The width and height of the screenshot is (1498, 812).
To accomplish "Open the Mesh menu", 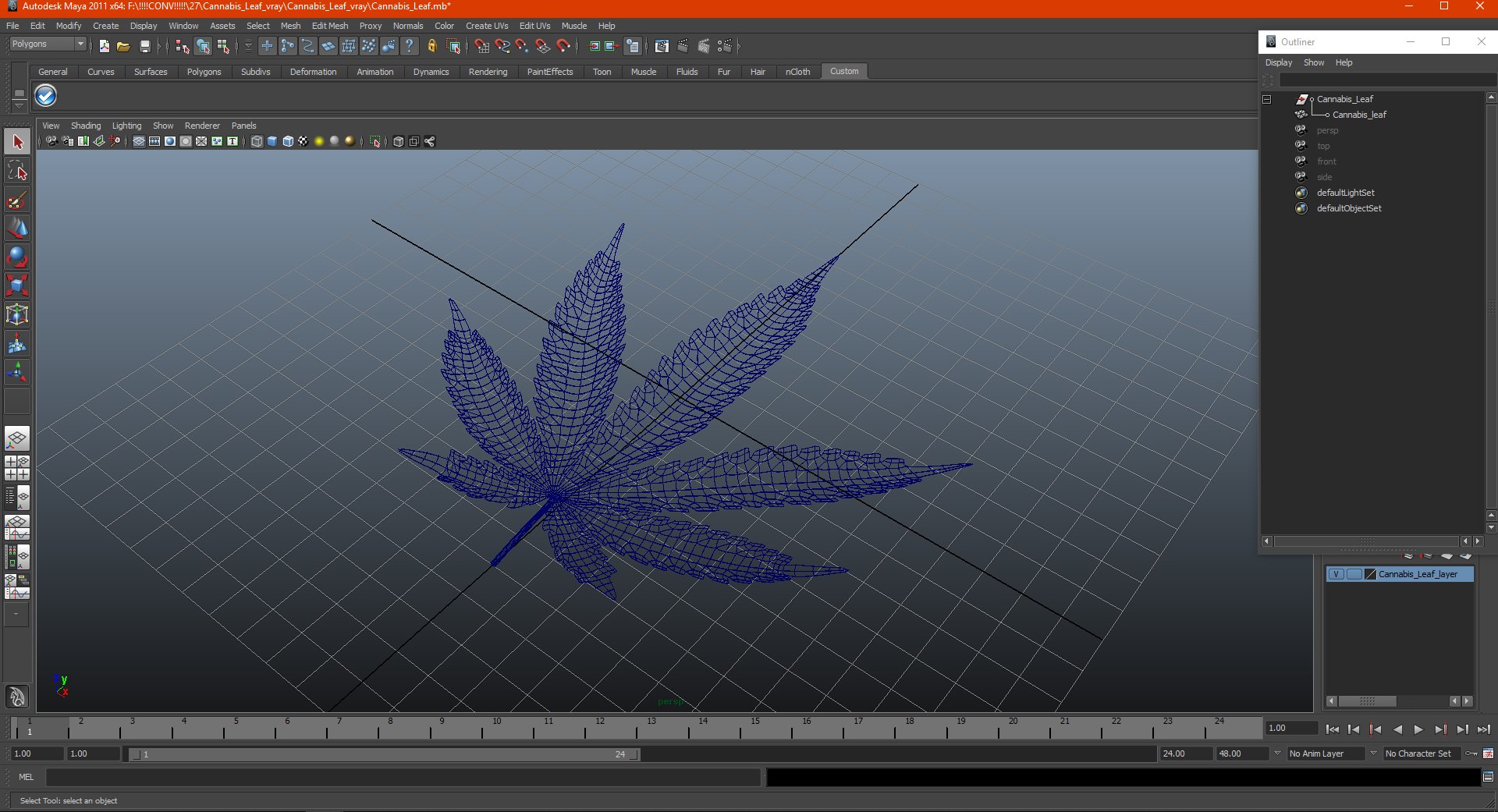I will [290, 26].
